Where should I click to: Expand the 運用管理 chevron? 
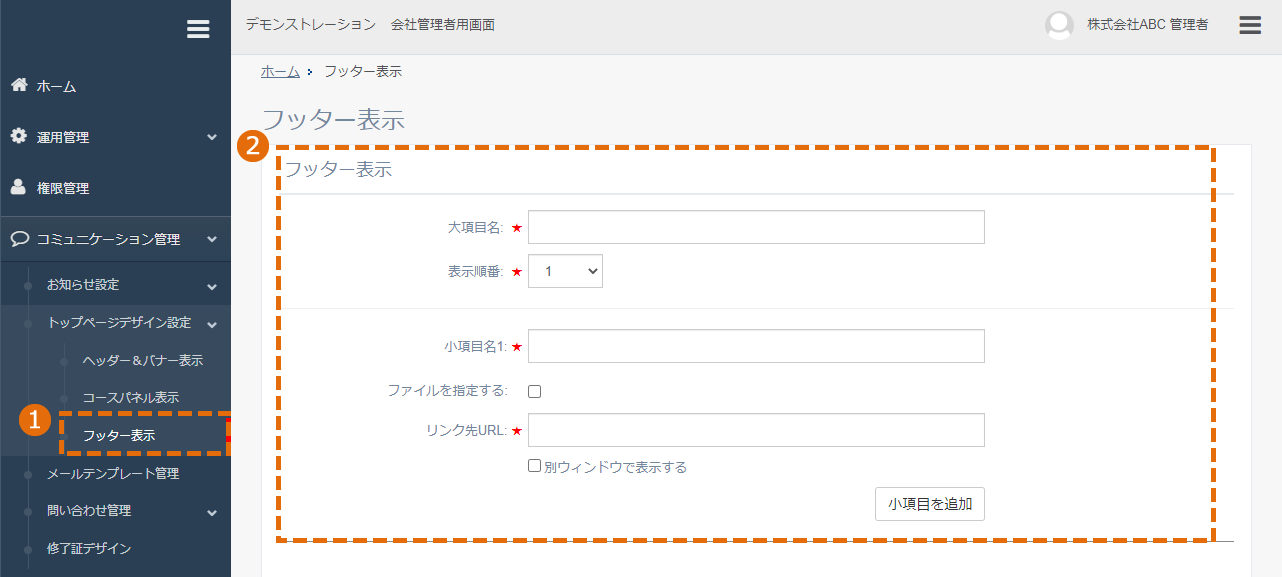pos(212,137)
